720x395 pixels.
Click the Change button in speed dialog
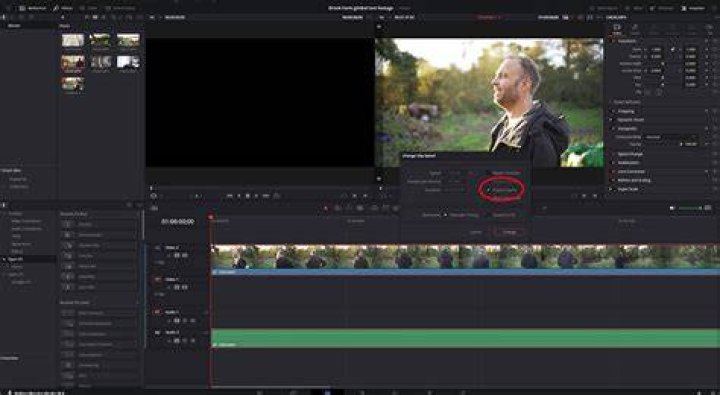[509, 232]
